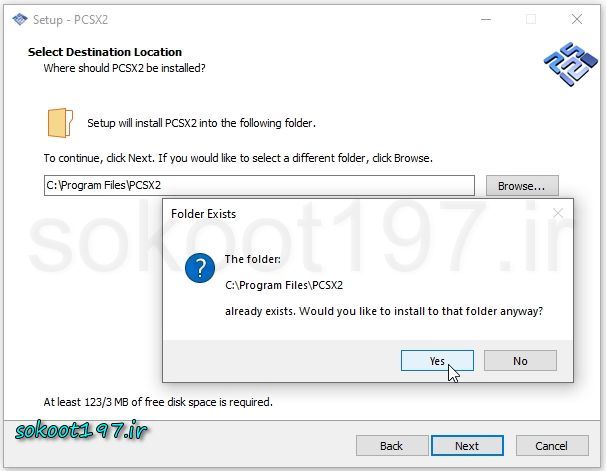Click the yellow folder icon

click(x=61, y=122)
